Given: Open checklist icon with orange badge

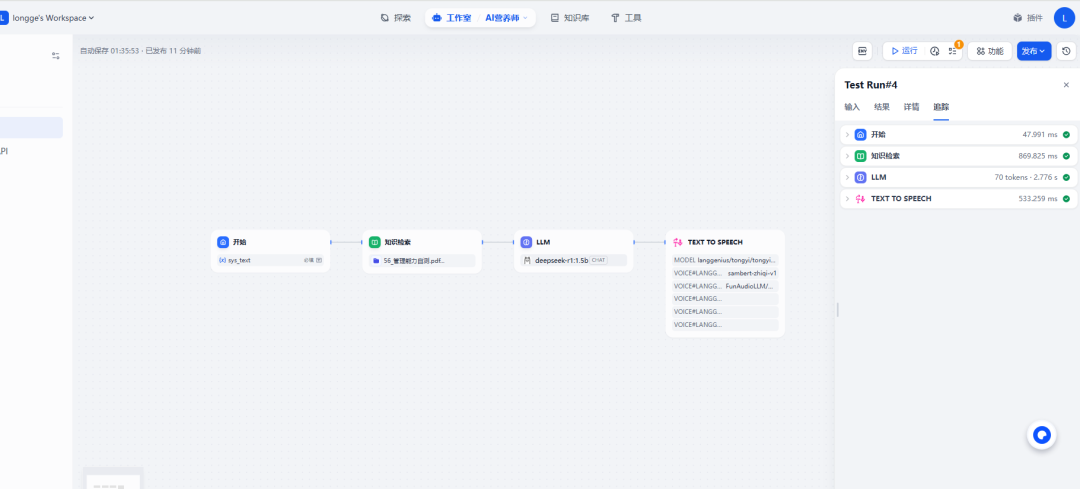Looking at the screenshot, I should tap(953, 51).
